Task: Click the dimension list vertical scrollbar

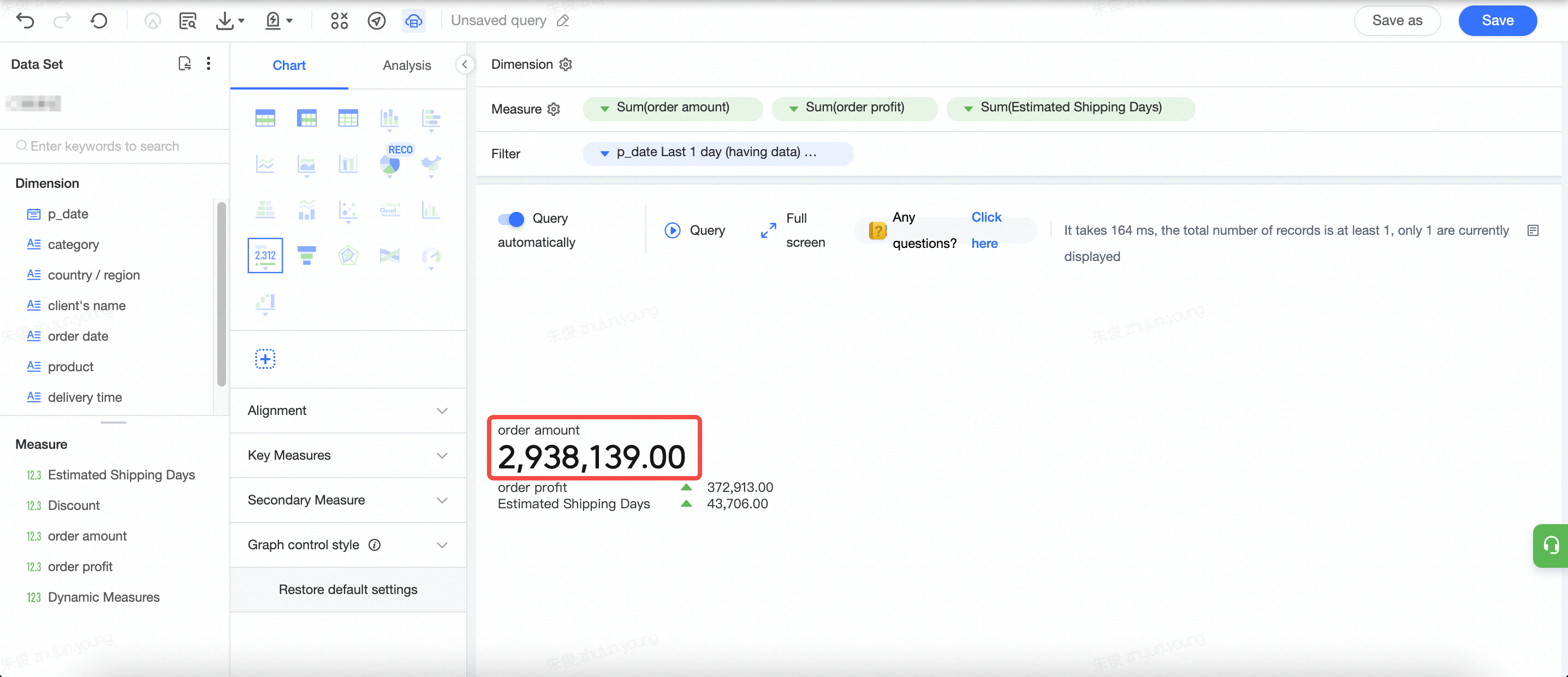Action: coord(222,294)
